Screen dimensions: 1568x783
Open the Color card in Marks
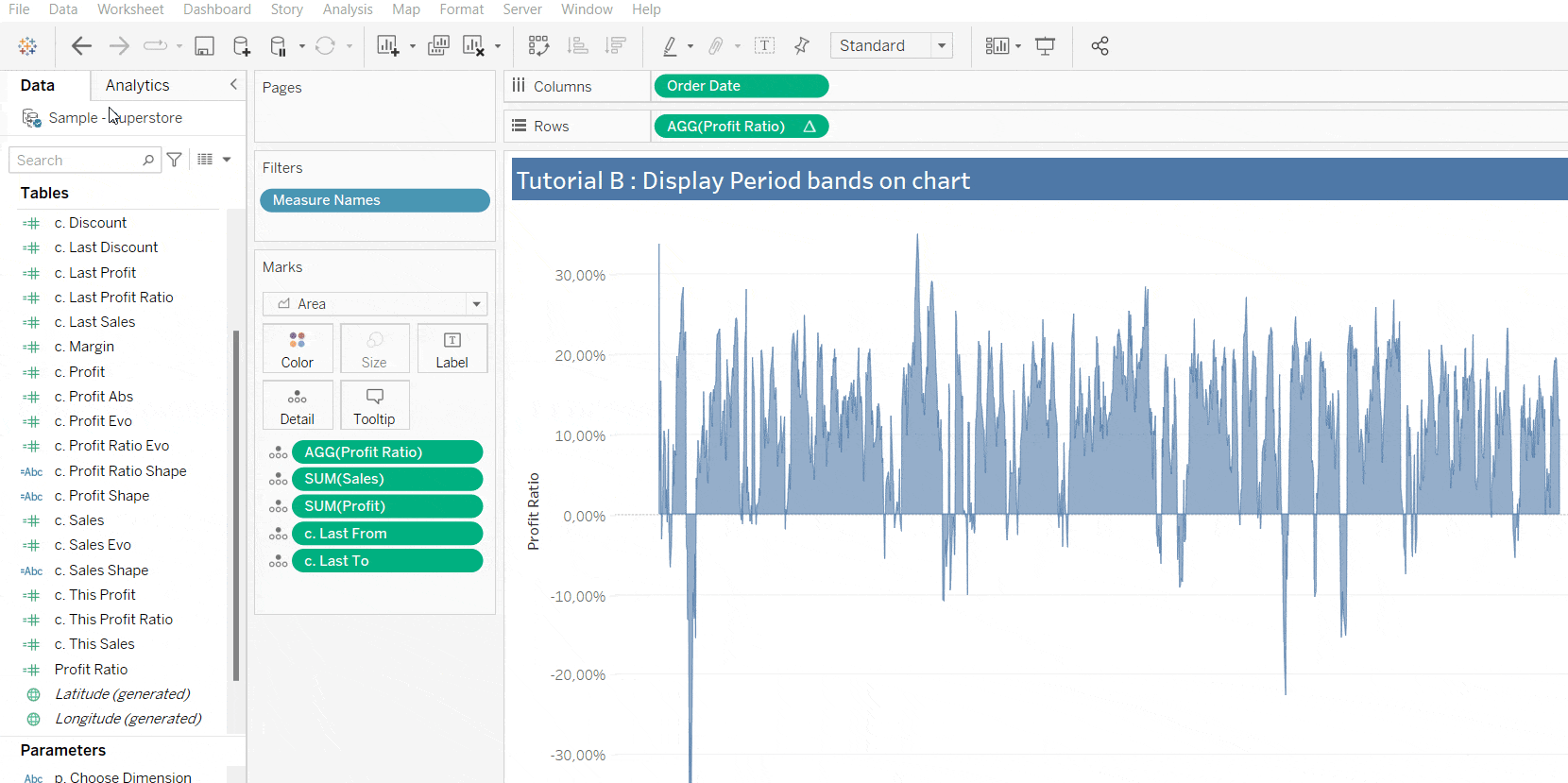297,349
